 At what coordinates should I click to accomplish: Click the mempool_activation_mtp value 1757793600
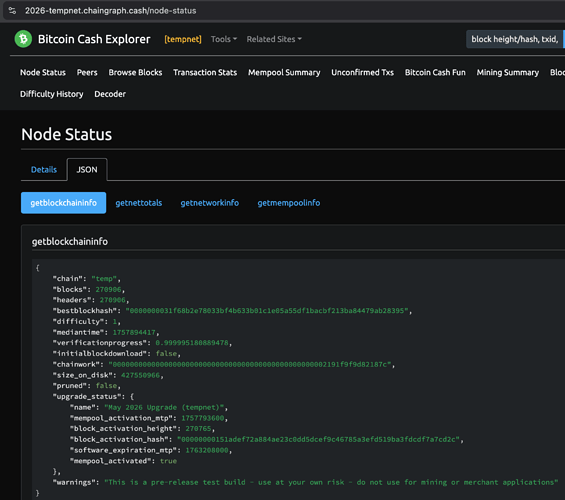[x=203, y=418]
